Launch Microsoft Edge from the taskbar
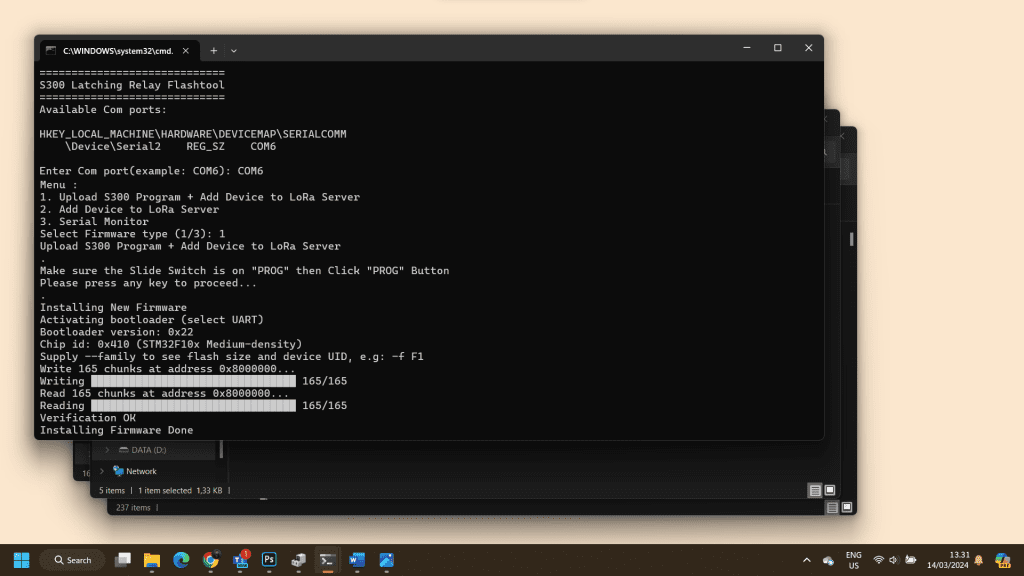The image size is (1024, 576). point(181,560)
